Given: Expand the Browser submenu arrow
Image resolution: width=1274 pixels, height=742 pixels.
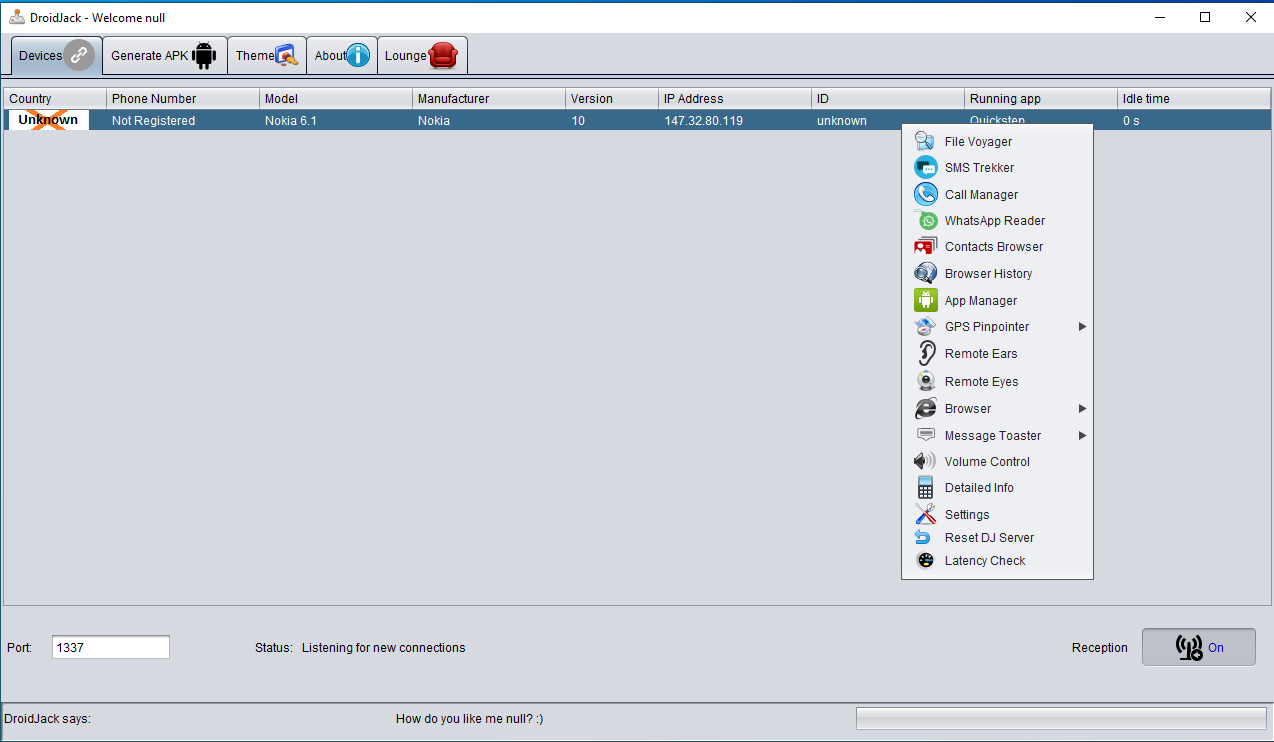Looking at the screenshot, I should [1082, 409].
